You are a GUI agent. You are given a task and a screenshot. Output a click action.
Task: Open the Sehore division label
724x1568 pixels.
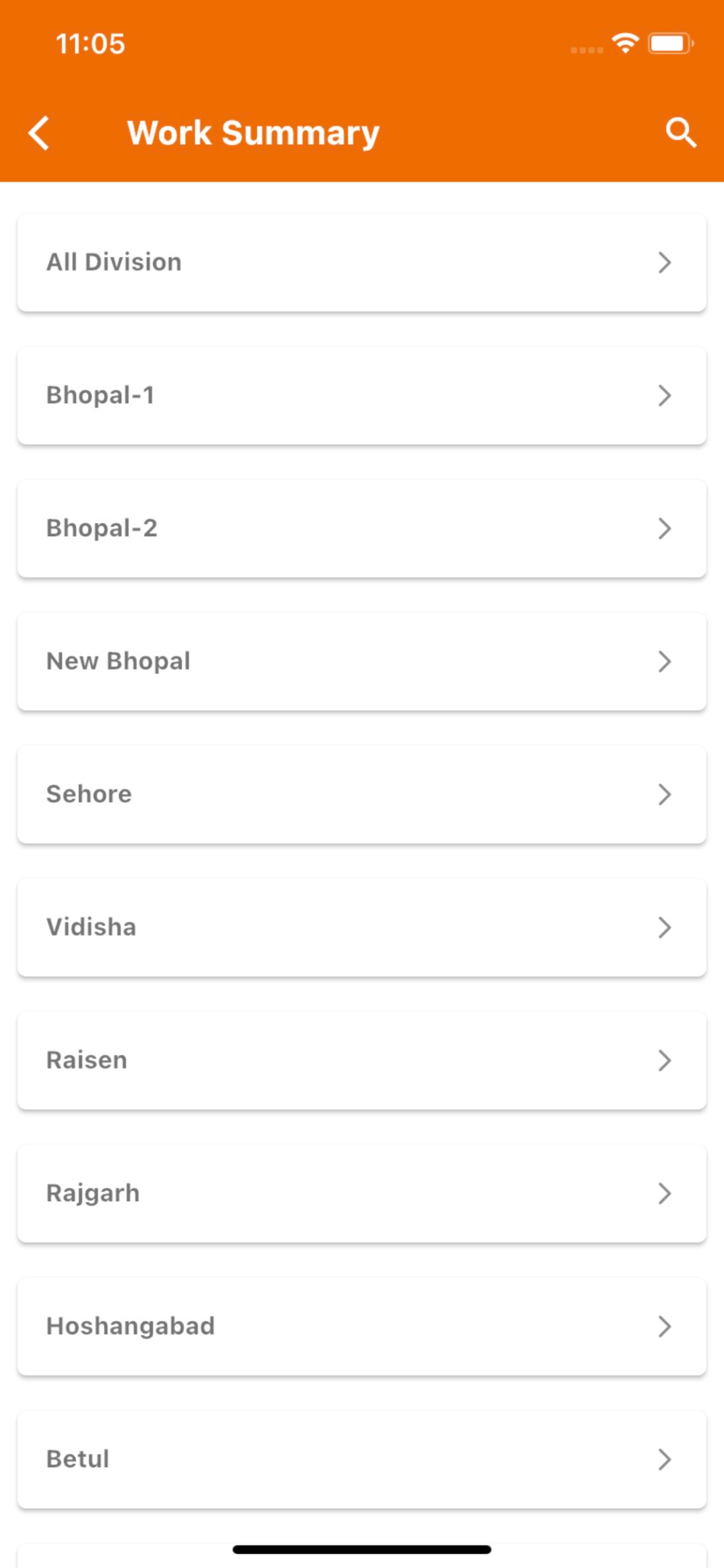(89, 794)
